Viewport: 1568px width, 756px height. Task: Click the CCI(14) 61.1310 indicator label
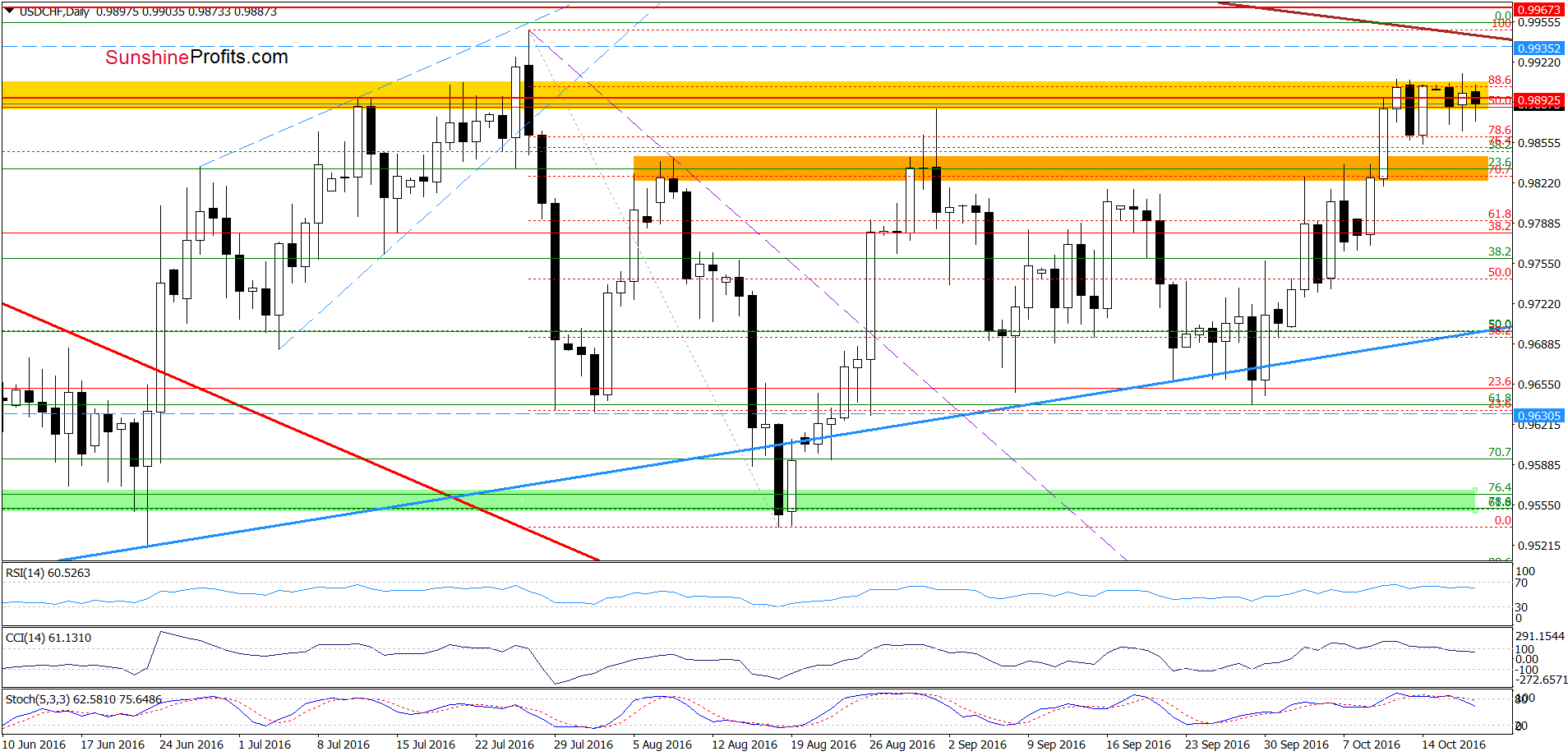click(48, 638)
